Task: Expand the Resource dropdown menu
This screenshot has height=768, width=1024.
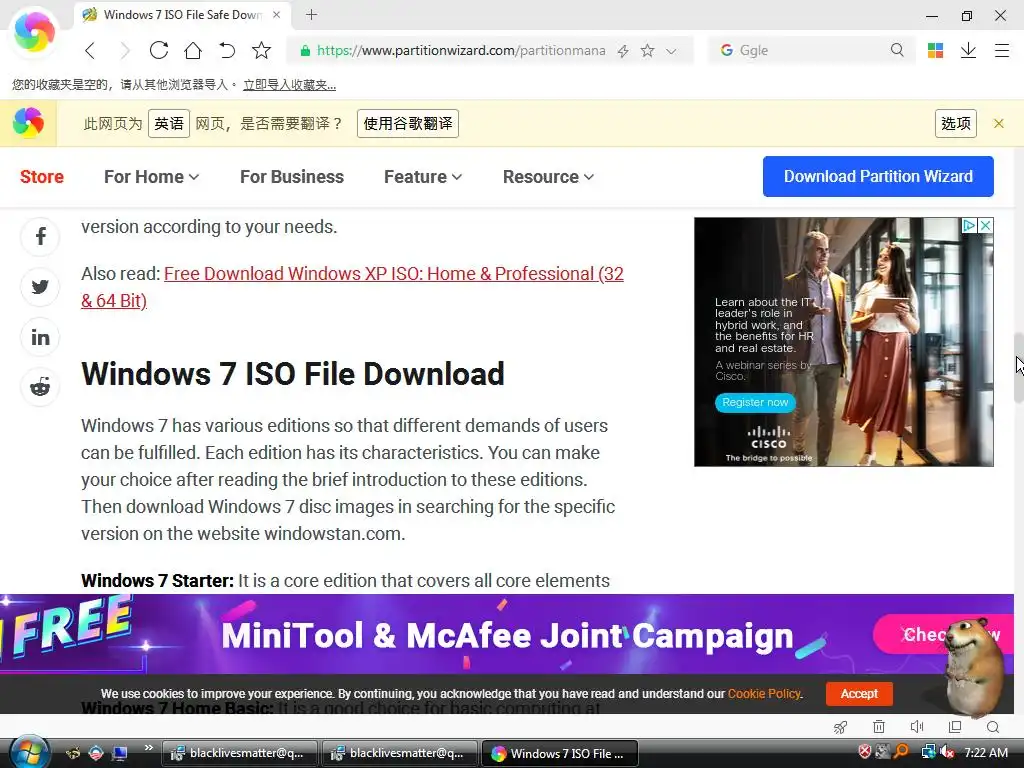Action: 548,176
